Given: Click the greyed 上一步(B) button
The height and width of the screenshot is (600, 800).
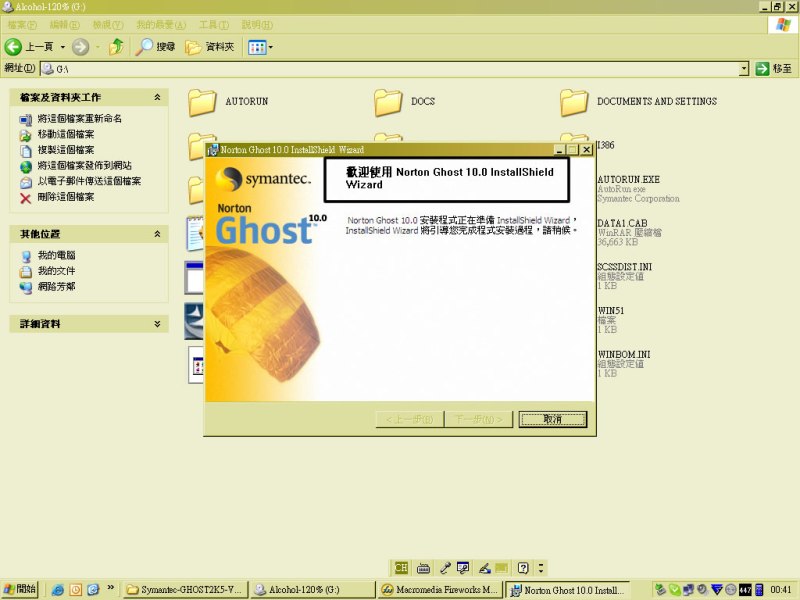Looking at the screenshot, I should [x=410, y=419].
